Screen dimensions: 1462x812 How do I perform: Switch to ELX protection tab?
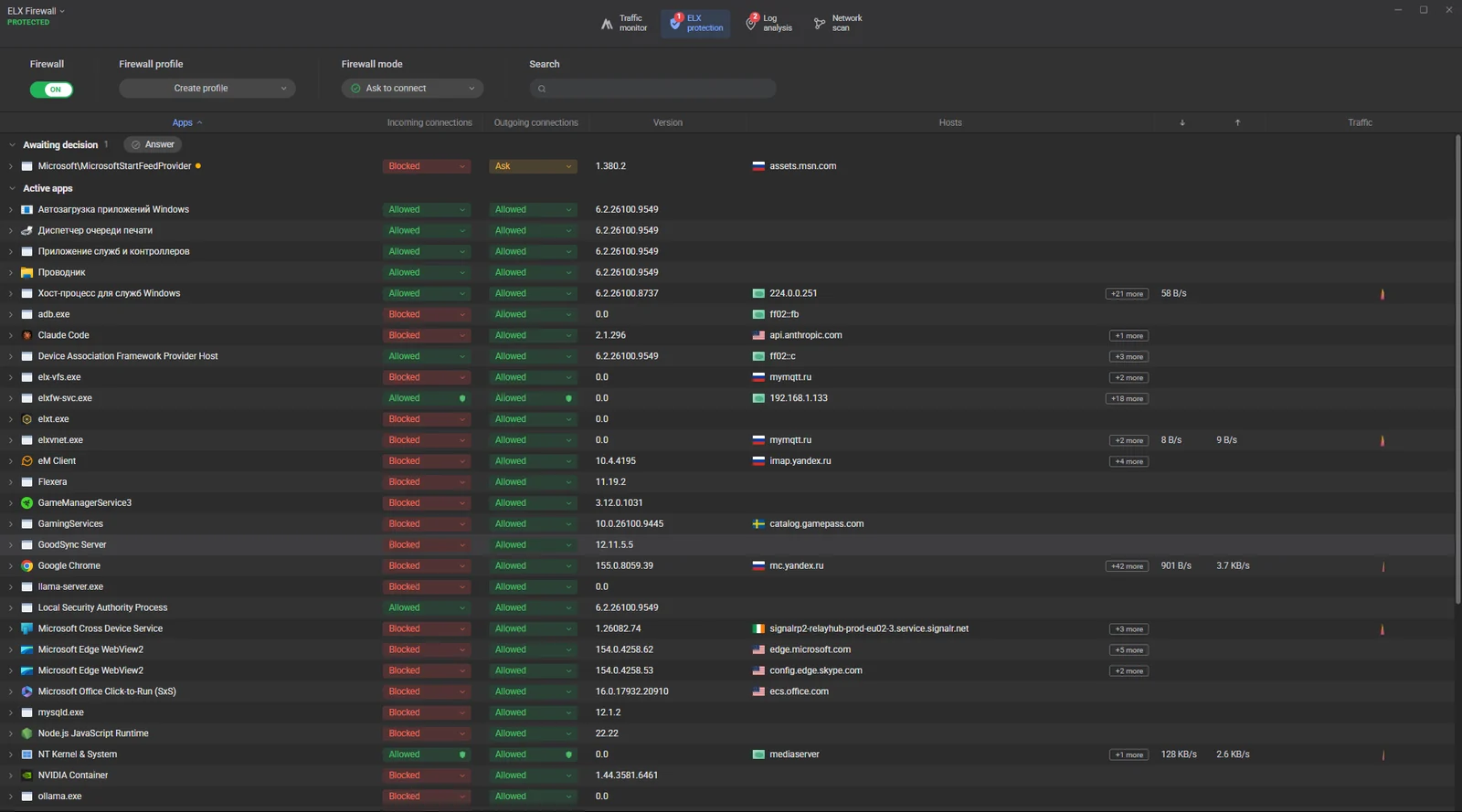click(695, 23)
